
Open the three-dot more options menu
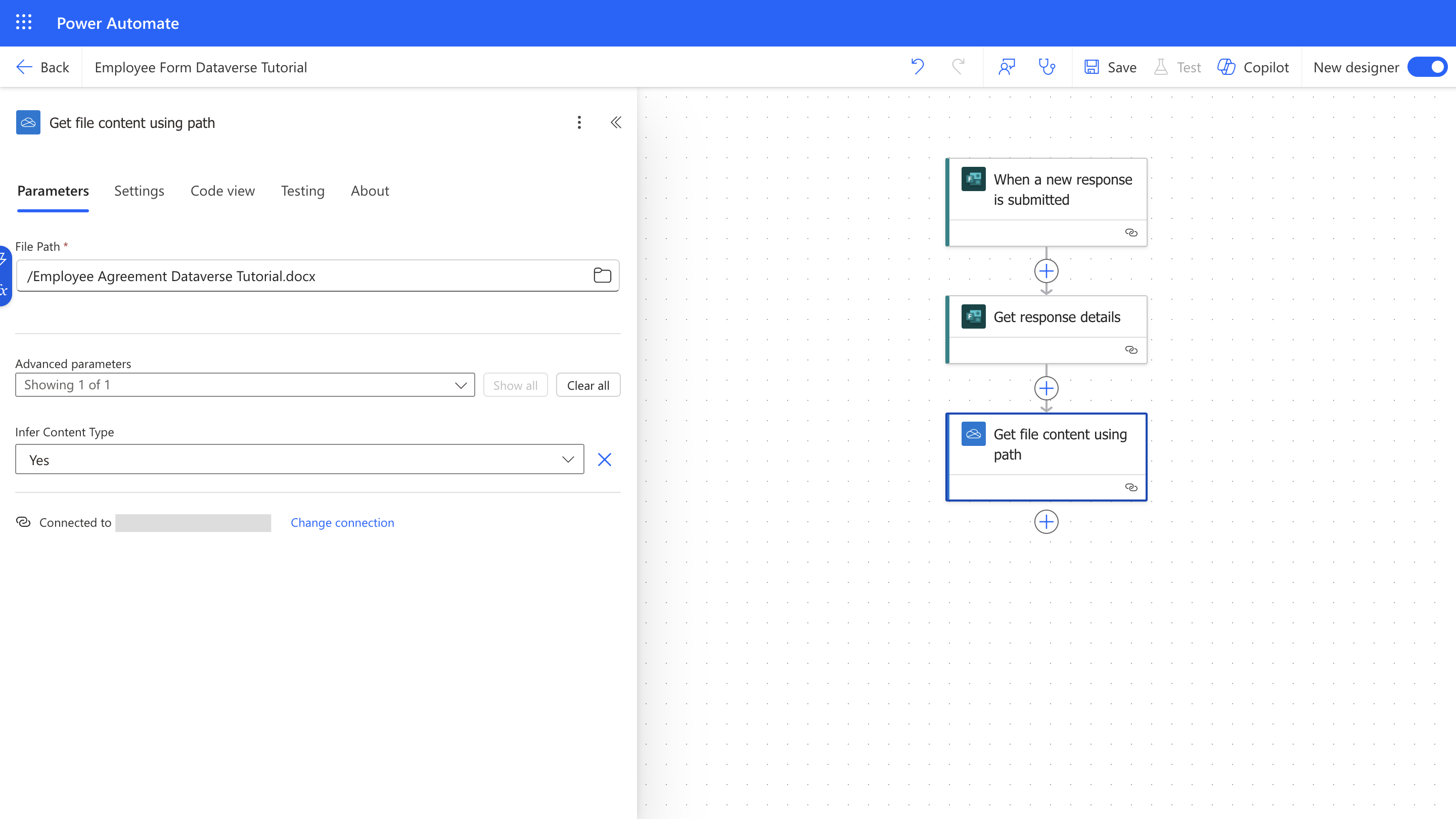point(579,122)
